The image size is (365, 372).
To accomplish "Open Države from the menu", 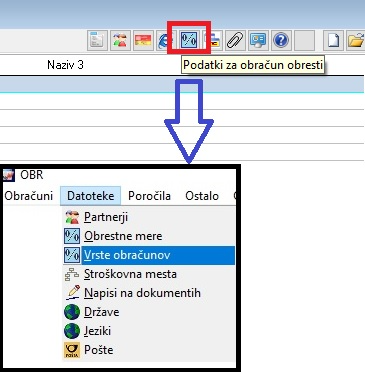I will pos(149,312).
